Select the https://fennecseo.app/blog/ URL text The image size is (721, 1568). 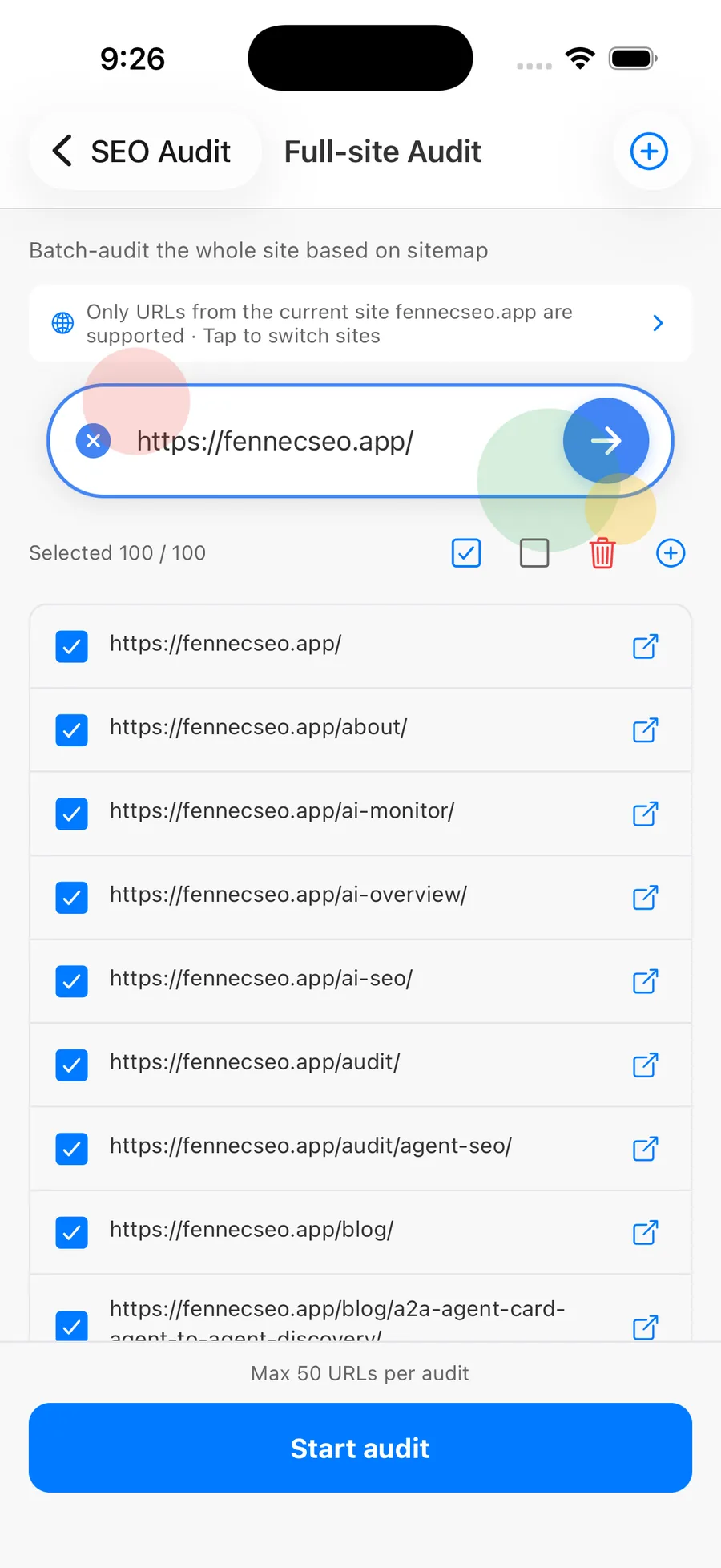(252, 1230)
